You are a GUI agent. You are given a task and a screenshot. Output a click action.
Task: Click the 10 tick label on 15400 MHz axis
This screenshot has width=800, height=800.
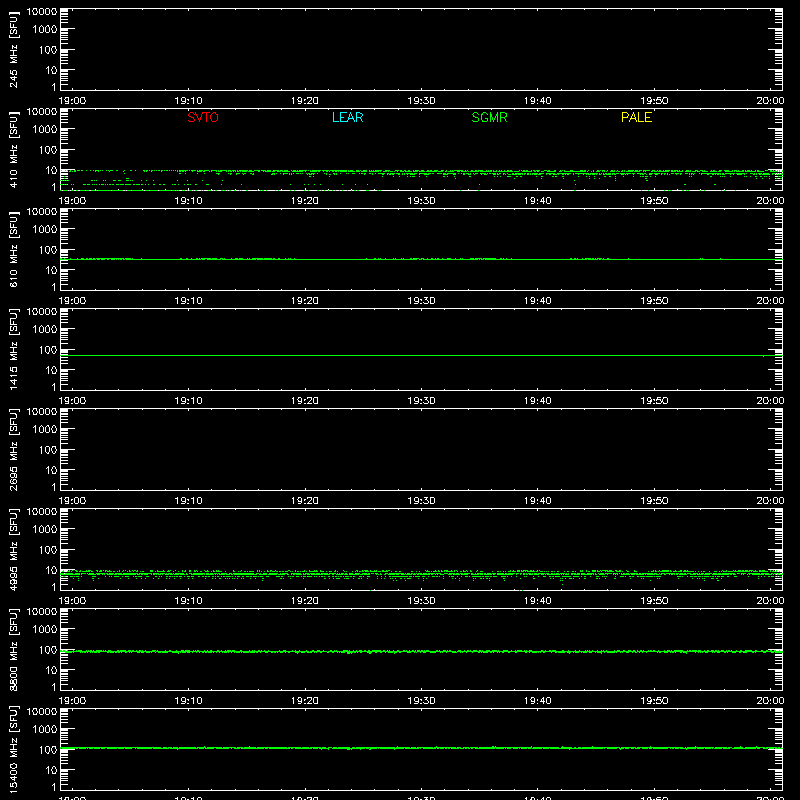[x=52, y=770]
